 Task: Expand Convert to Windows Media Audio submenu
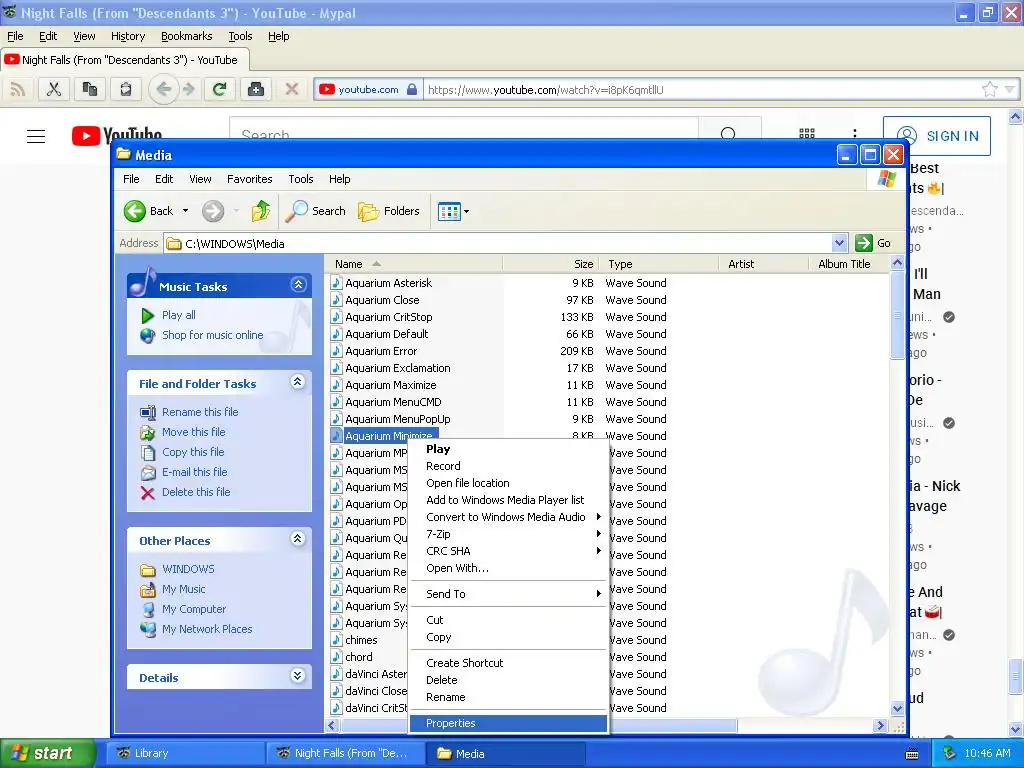coord(507,517)
